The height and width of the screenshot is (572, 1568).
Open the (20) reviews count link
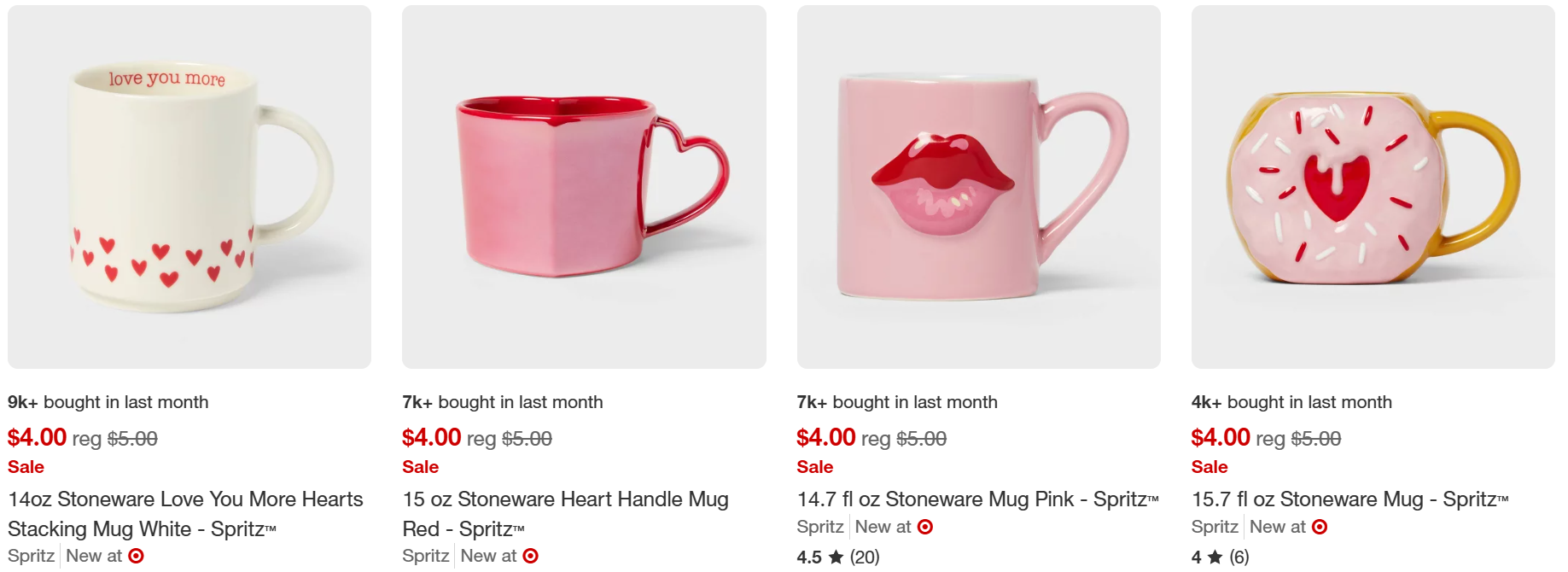pyautogui.click(x=865, y=557)
